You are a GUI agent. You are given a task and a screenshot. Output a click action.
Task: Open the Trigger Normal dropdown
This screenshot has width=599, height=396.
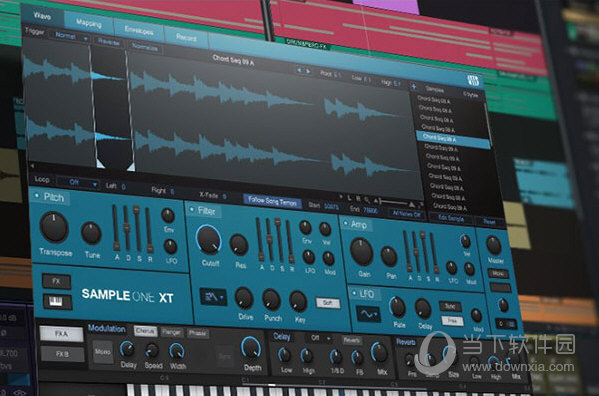tap(70, 36)
